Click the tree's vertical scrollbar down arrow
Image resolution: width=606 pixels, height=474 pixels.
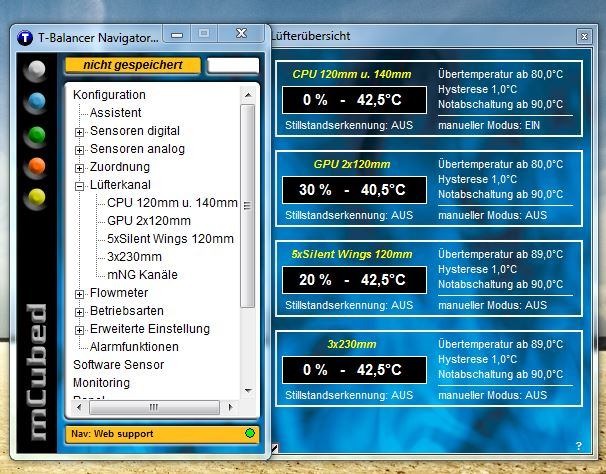pos(248,390)
